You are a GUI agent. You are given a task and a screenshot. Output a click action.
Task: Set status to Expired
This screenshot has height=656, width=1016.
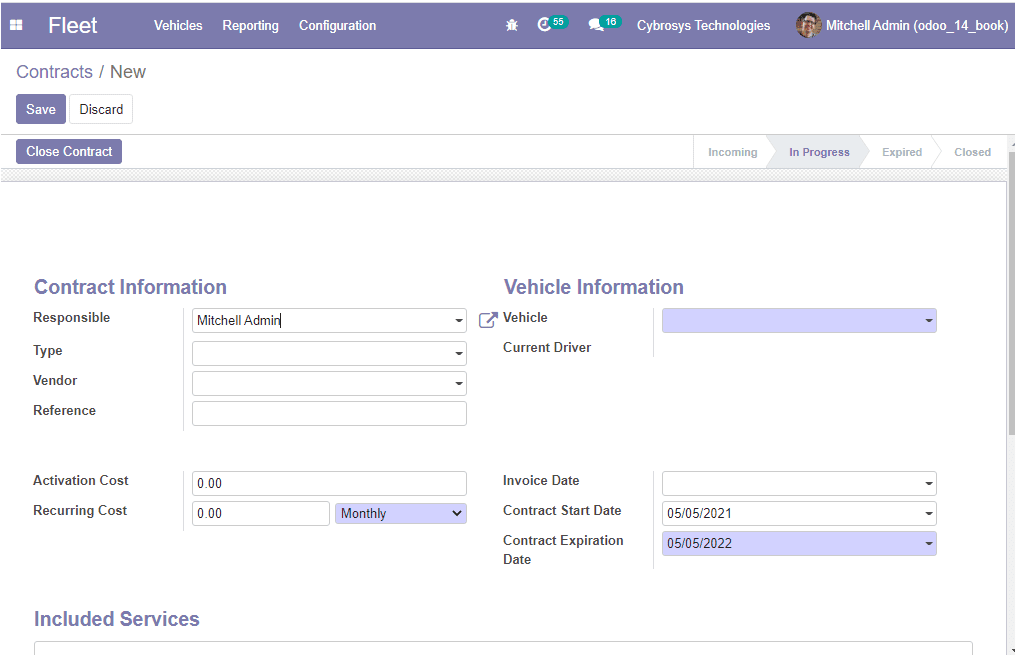tap(901, 152)
